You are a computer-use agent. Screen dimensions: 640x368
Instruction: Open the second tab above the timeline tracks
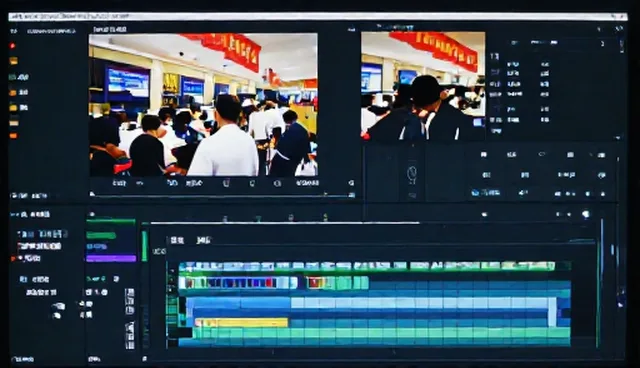click(203, 240)
